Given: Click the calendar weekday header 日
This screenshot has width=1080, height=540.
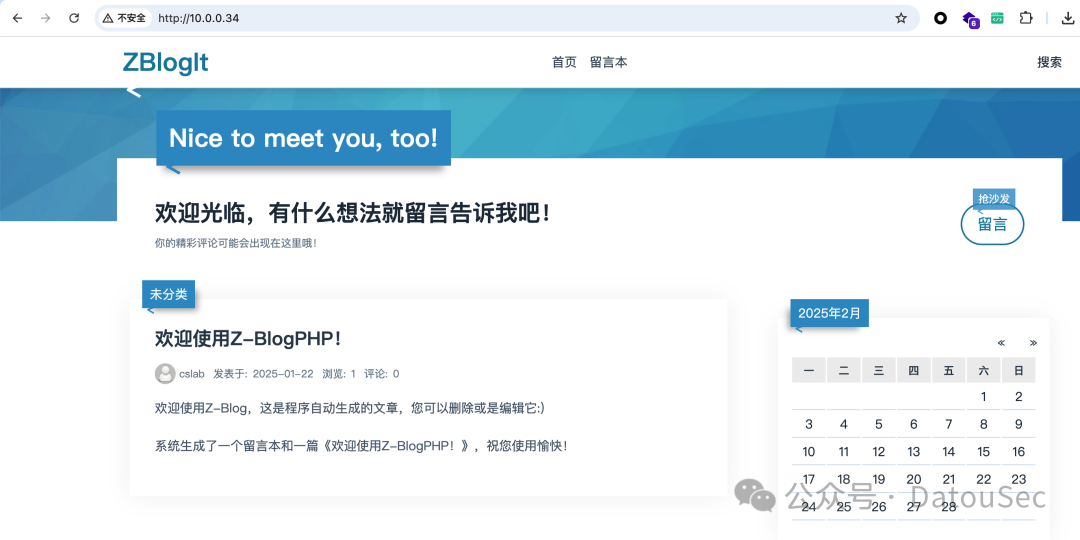Looking at the screenshot, I should pos(1019,371).
